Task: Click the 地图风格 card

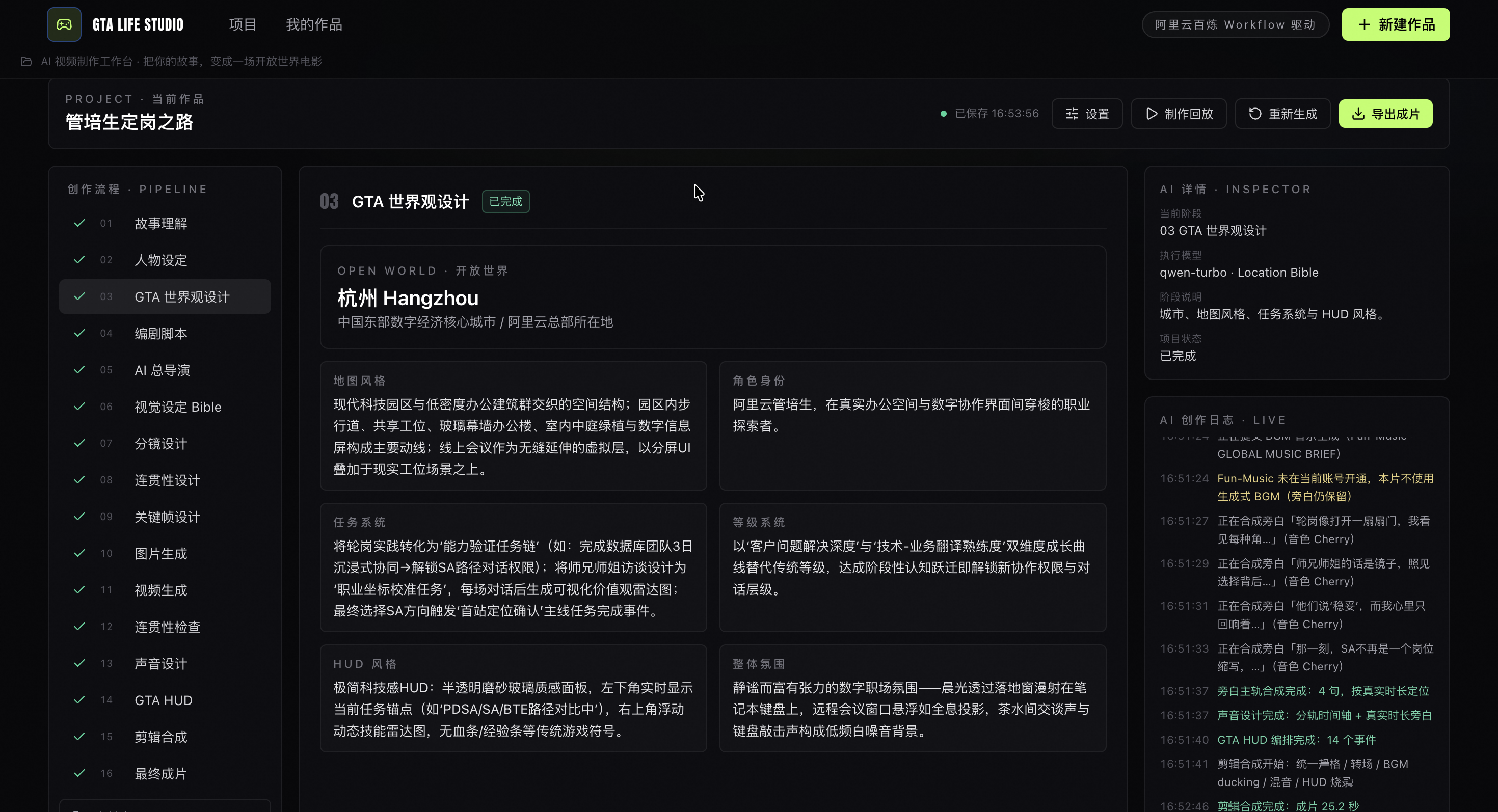Action: [513, 425]
